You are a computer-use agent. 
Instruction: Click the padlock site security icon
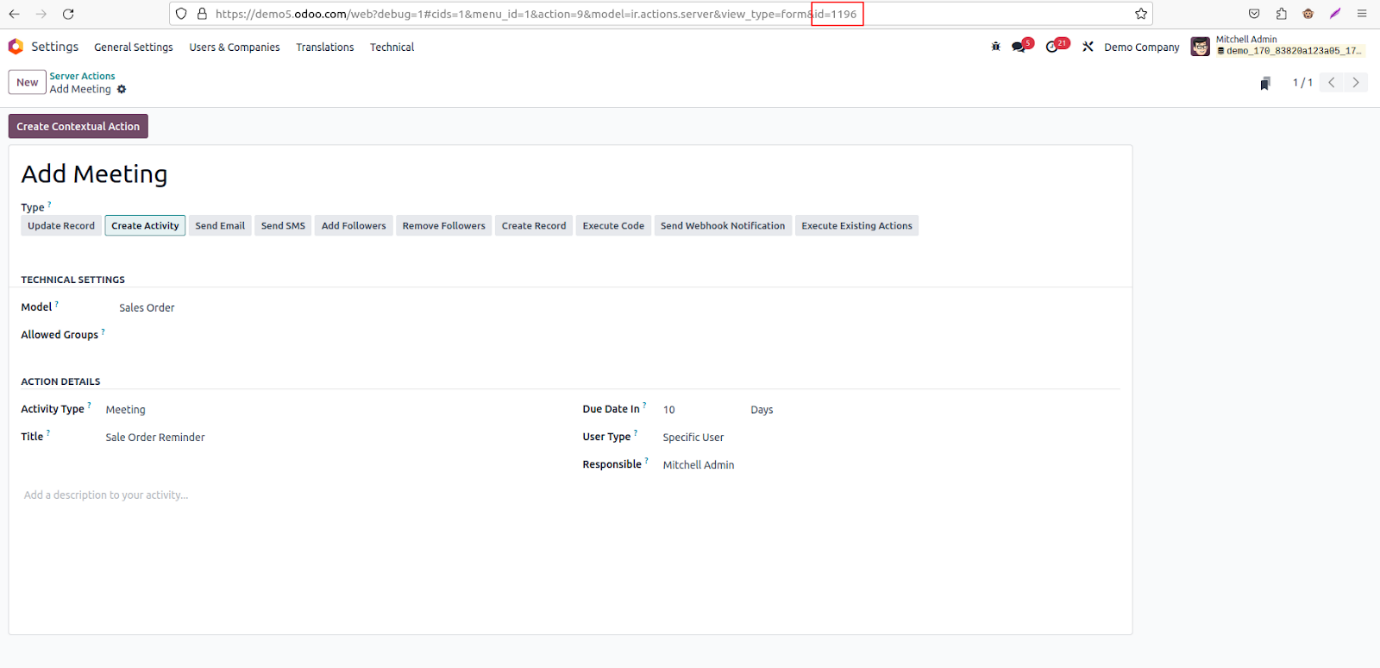pos(202,14)
